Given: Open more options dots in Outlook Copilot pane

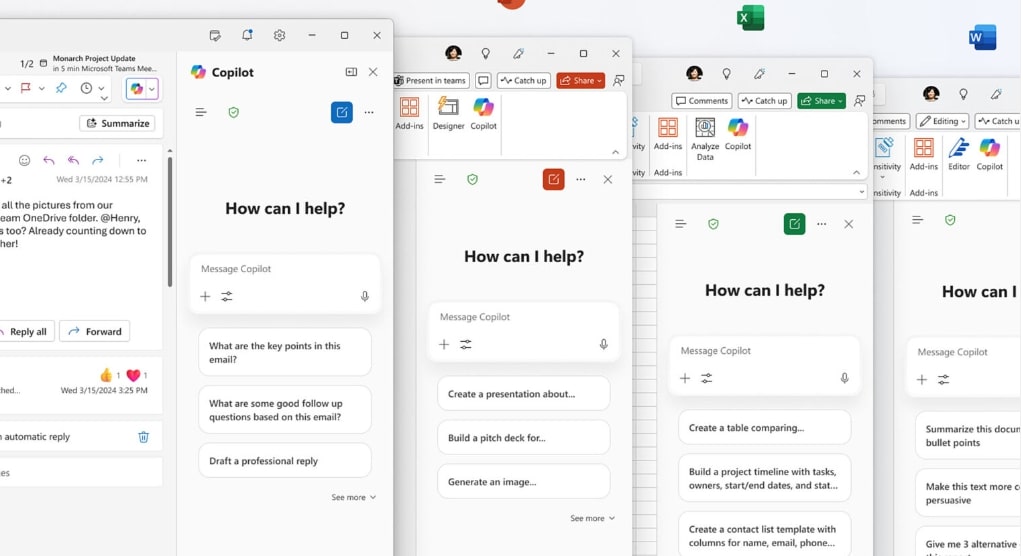Looking at the screenshot, I should [369, 112].
